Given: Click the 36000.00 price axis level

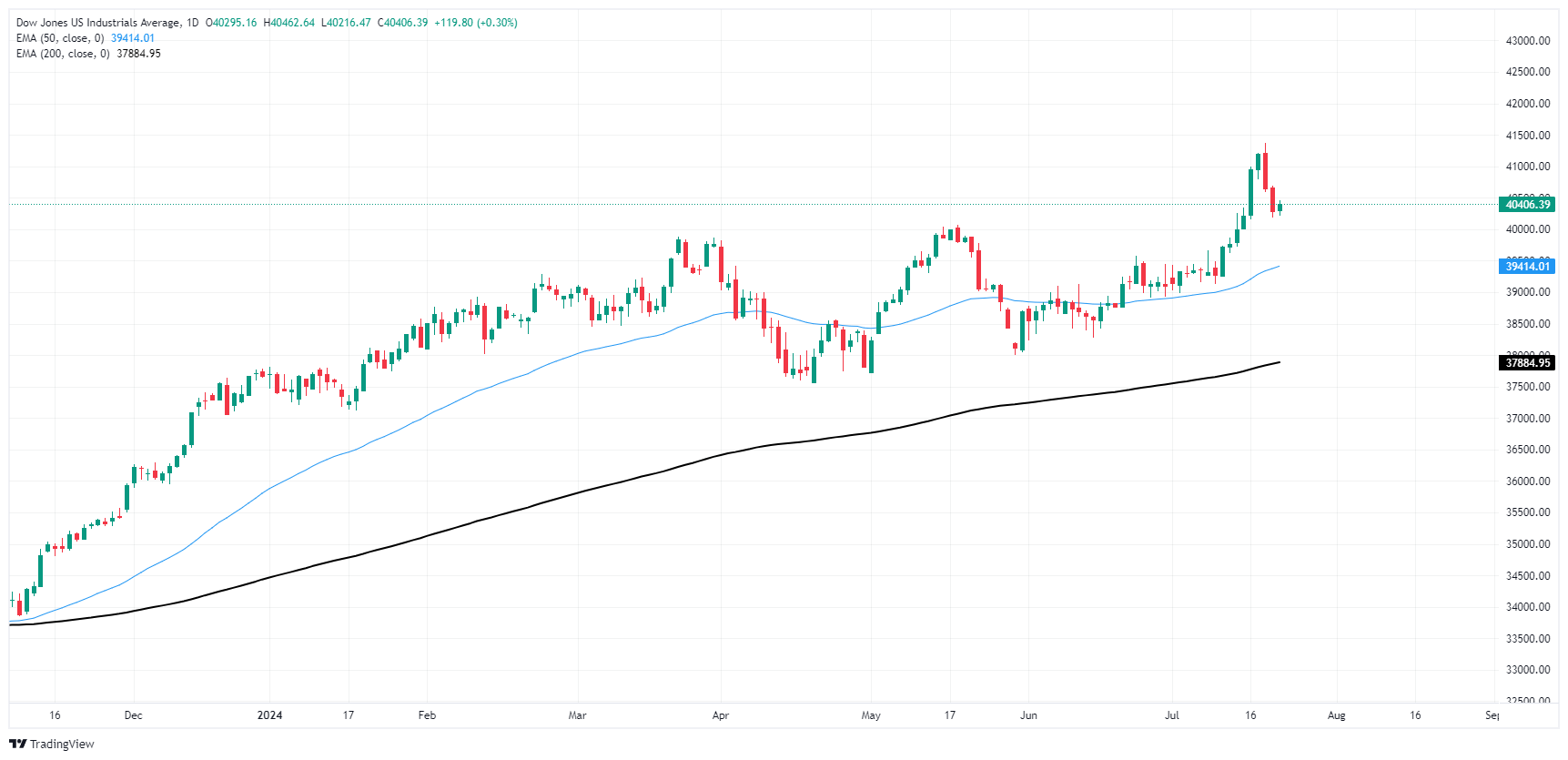Looking at the screenshot, I should point(1528,481).
